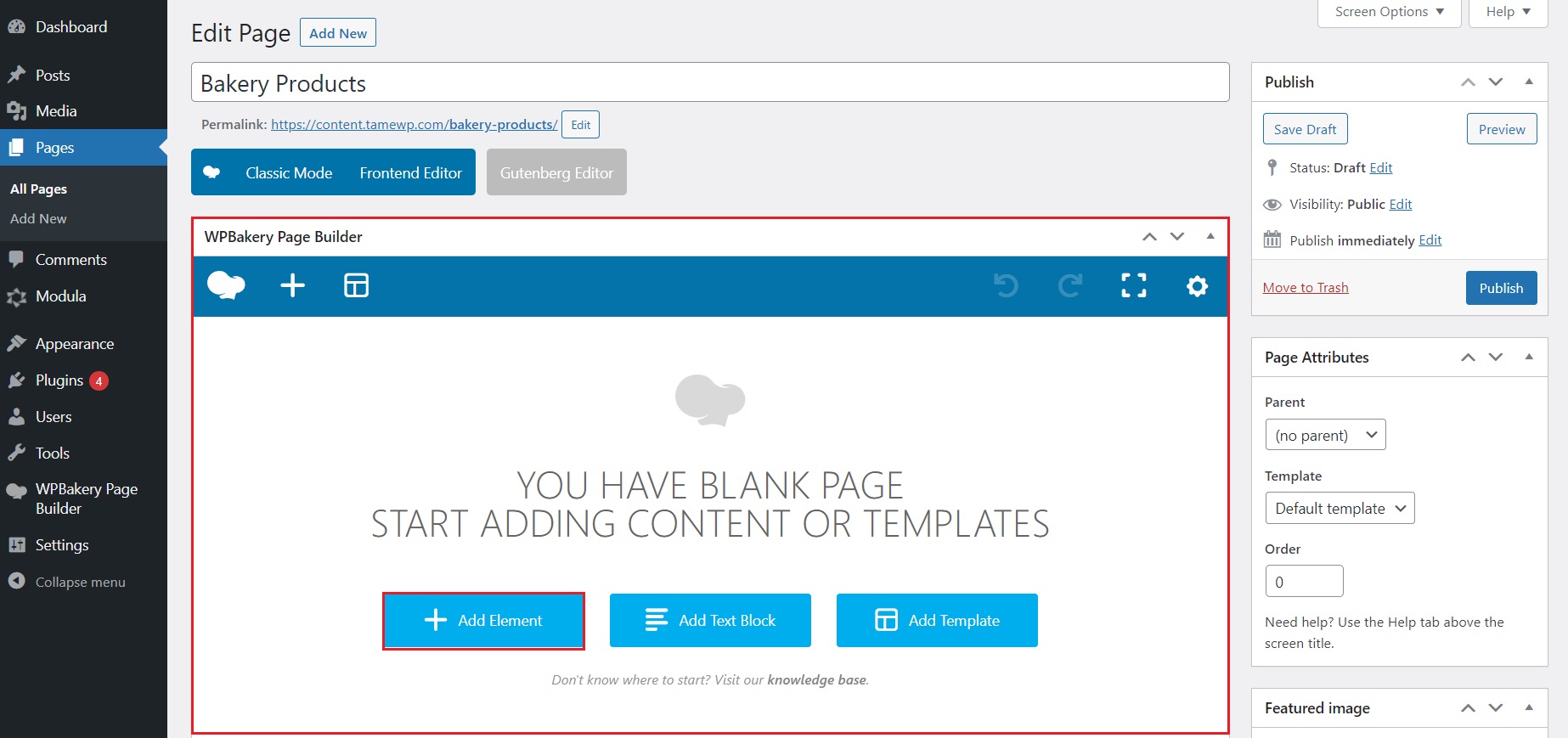Collapse WPBakery Page Builder panel triangle

(x=1210, y=236)
